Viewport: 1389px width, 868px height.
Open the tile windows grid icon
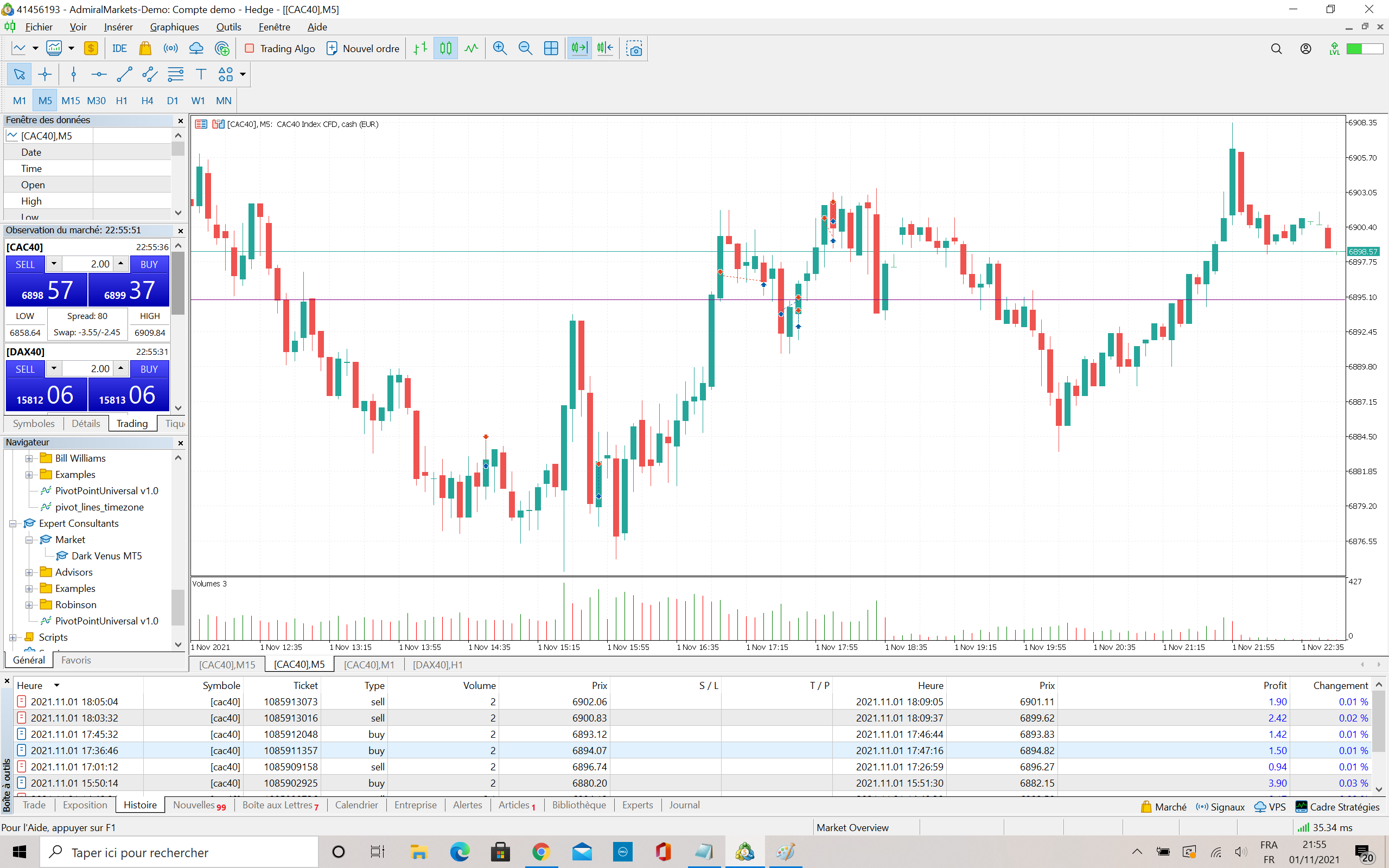point(550,49)
